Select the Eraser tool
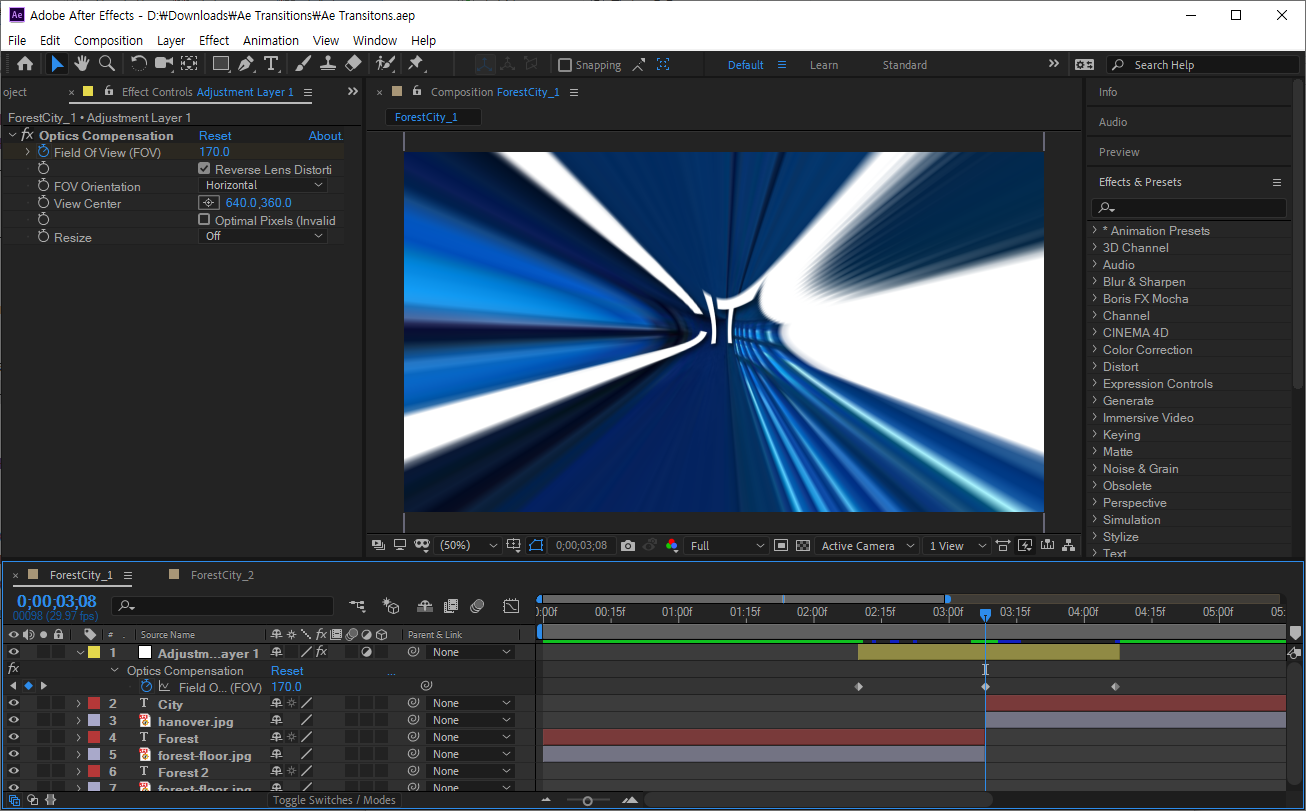Viewport: 1306px width, 811px height. (x=353, y=64)
